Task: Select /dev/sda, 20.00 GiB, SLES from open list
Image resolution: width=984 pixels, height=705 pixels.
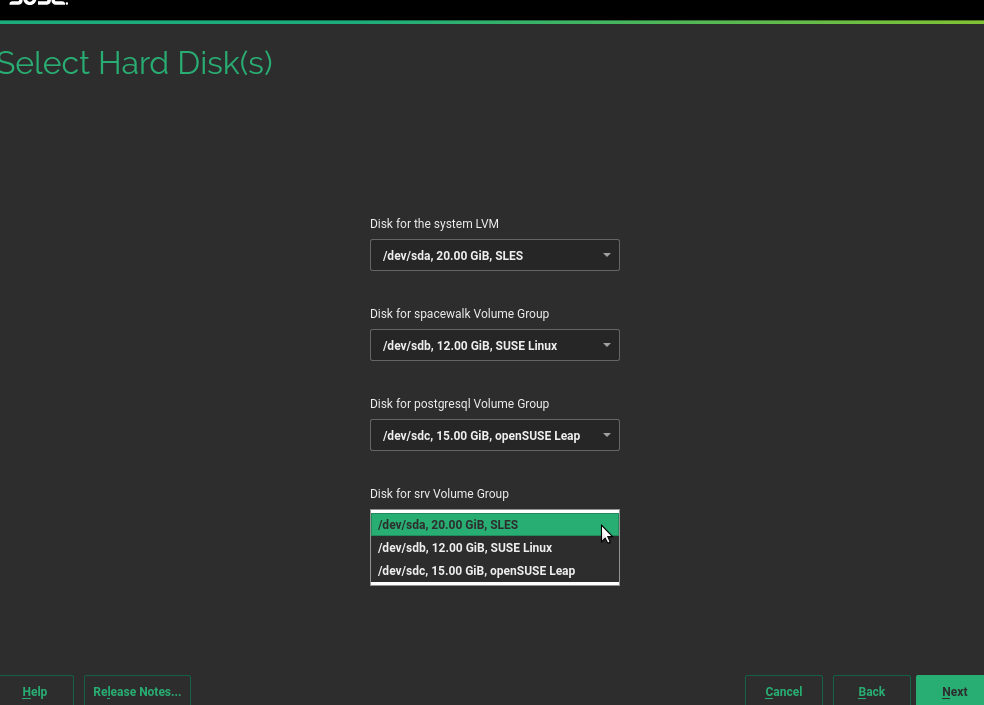Action: 494,525
